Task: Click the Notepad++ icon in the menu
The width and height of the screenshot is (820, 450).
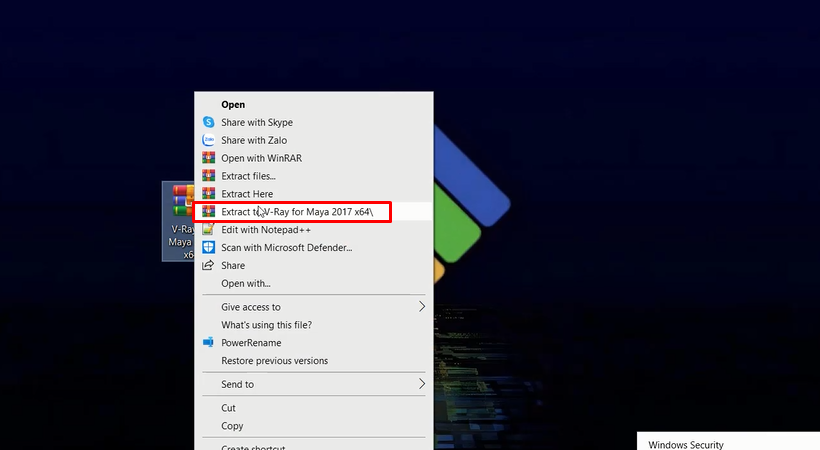Action: pos(209,230)
